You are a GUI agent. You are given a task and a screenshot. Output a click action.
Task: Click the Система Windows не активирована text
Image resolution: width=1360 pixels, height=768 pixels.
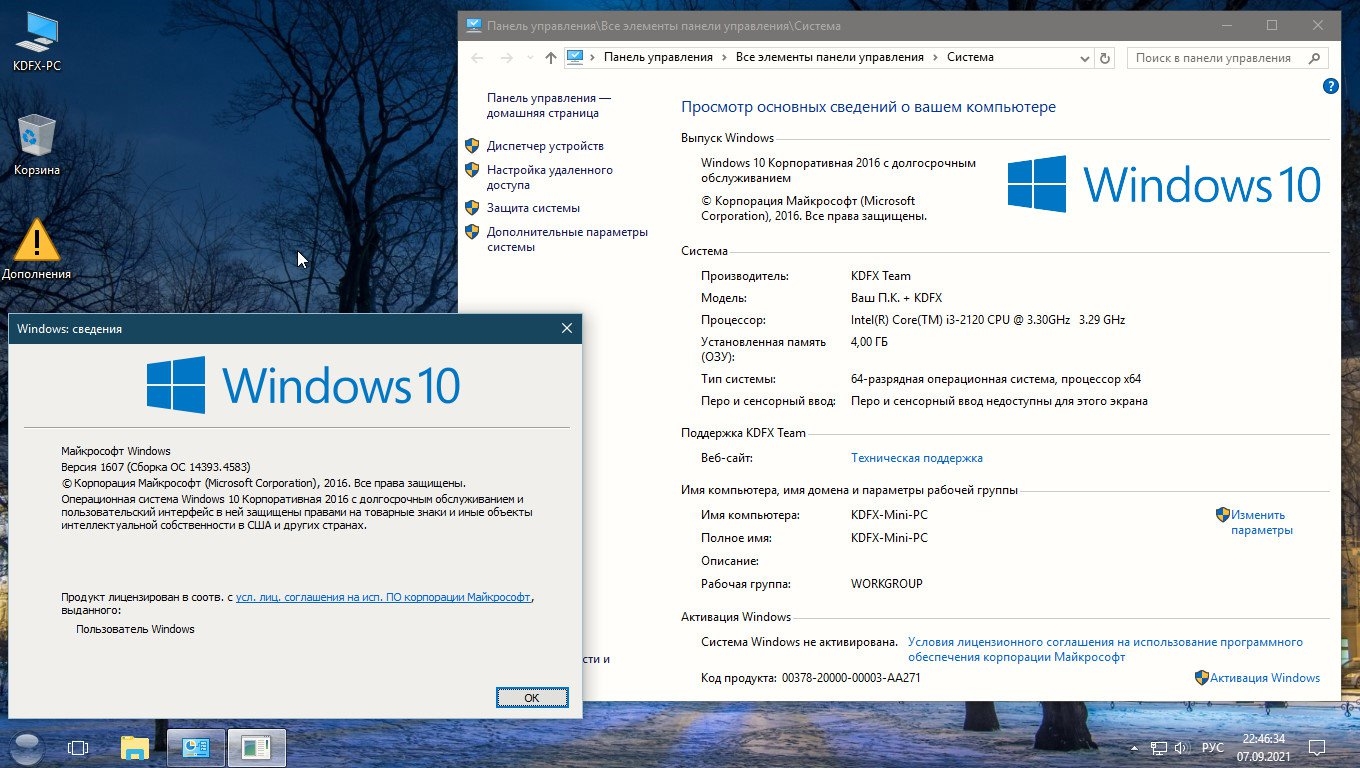point(799,642)
